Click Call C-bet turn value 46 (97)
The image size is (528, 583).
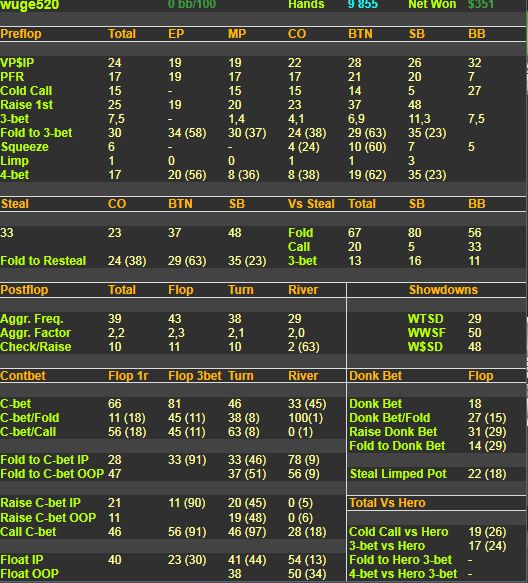(247, 532)
